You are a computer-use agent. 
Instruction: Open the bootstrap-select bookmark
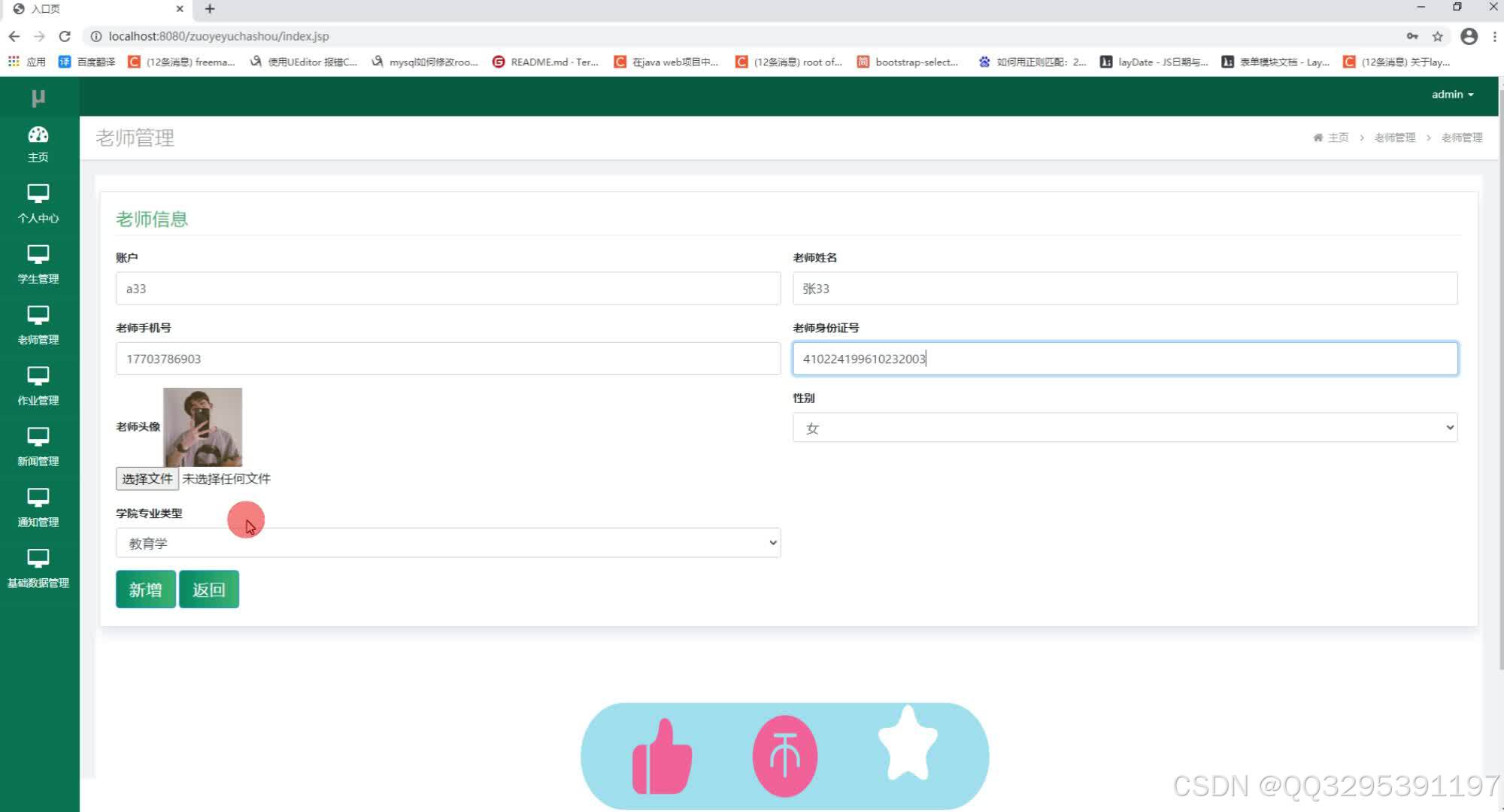[908, 62]
